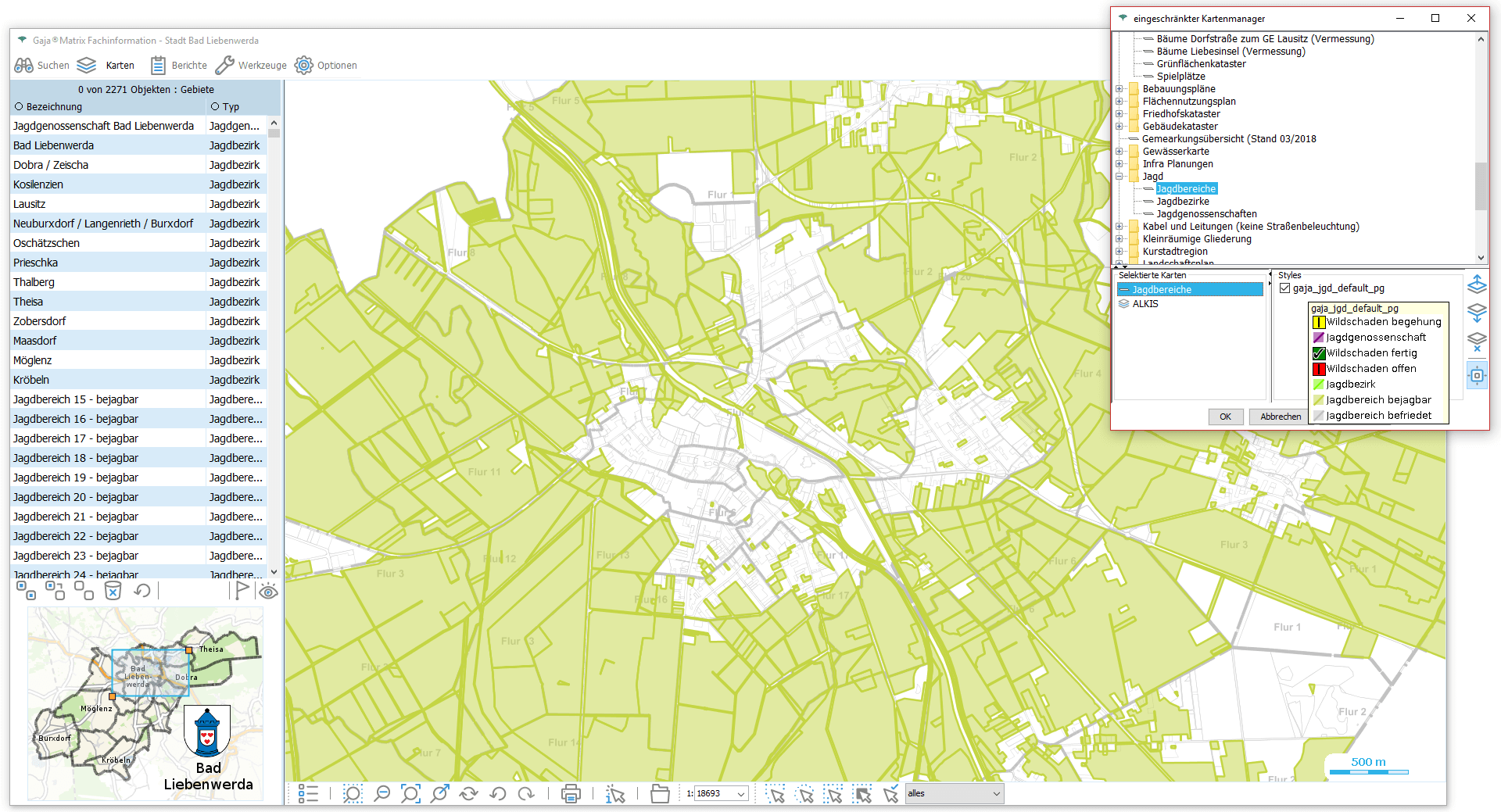The height and width of the screenshot is (812, 1501).
Task: Click the print icon in map toolbar
Action: [571, 794]
